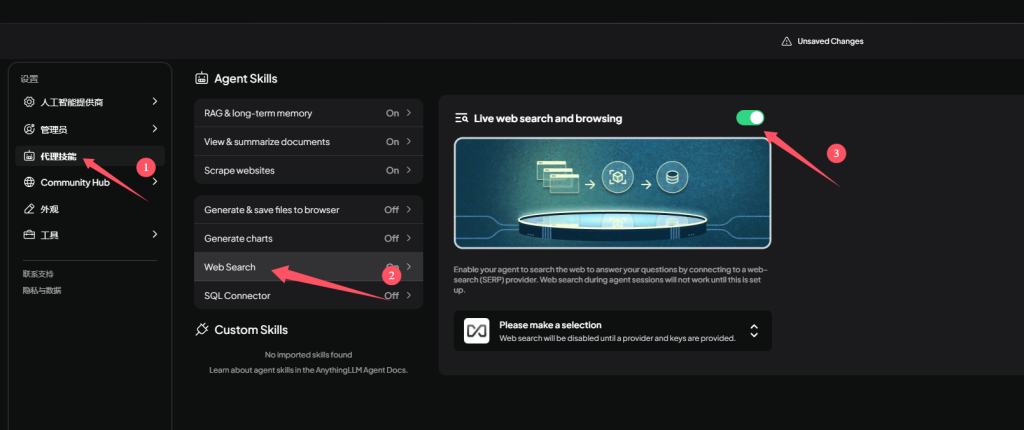Open the 隐私与数据 privacy link
This screenshot has height=430, width=1024.
[42, 290]
